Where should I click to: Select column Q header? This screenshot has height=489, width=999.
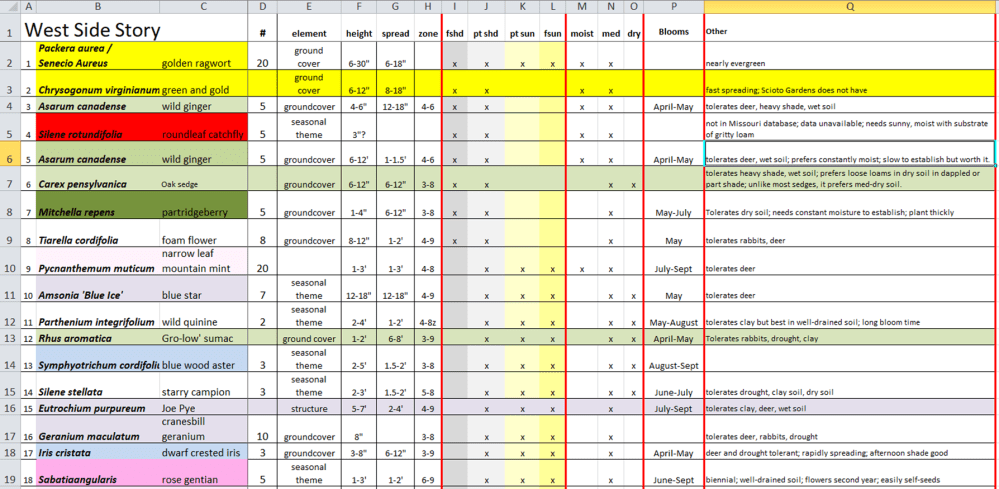(x=850, y=7)
